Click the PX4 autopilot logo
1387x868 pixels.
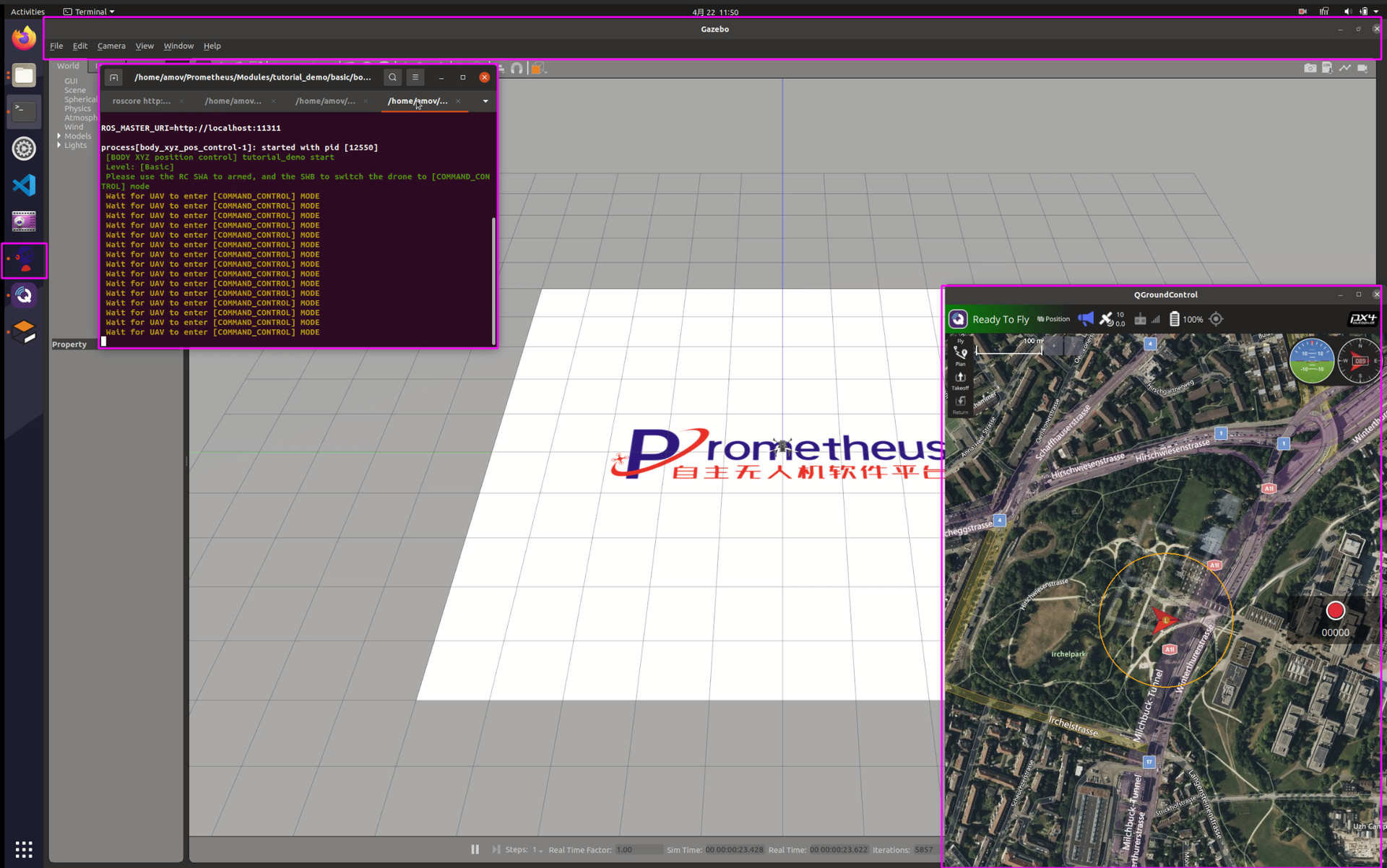1362,319
